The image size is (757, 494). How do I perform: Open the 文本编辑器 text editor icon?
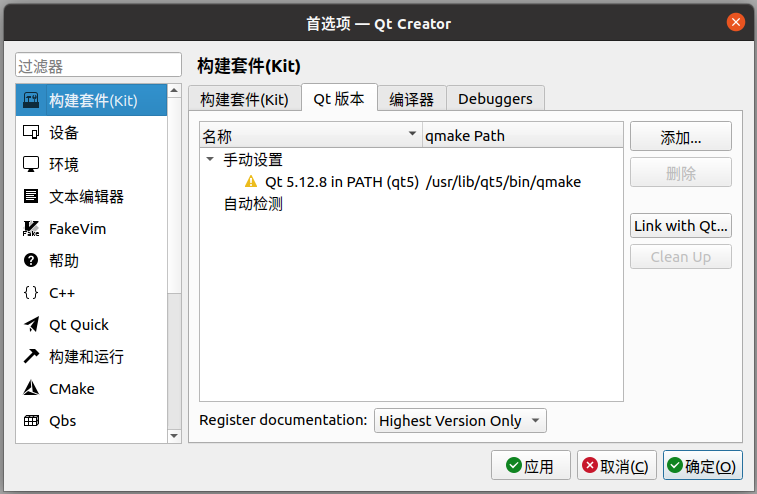(x=31, y=196)
